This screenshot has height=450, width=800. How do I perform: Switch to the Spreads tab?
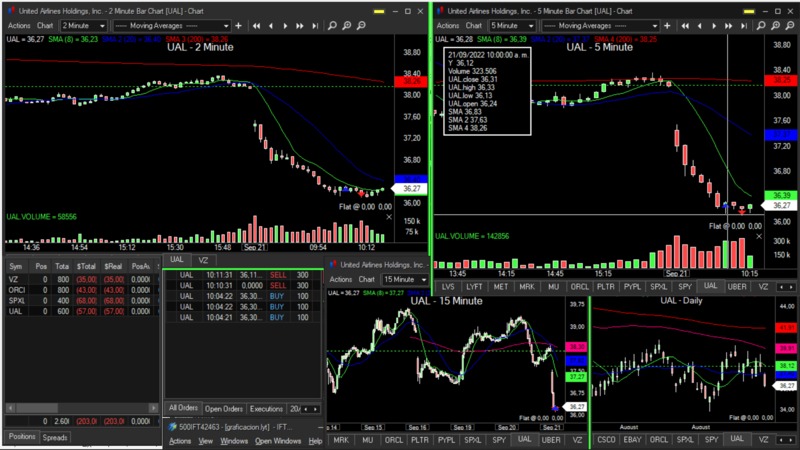[55, 437]
